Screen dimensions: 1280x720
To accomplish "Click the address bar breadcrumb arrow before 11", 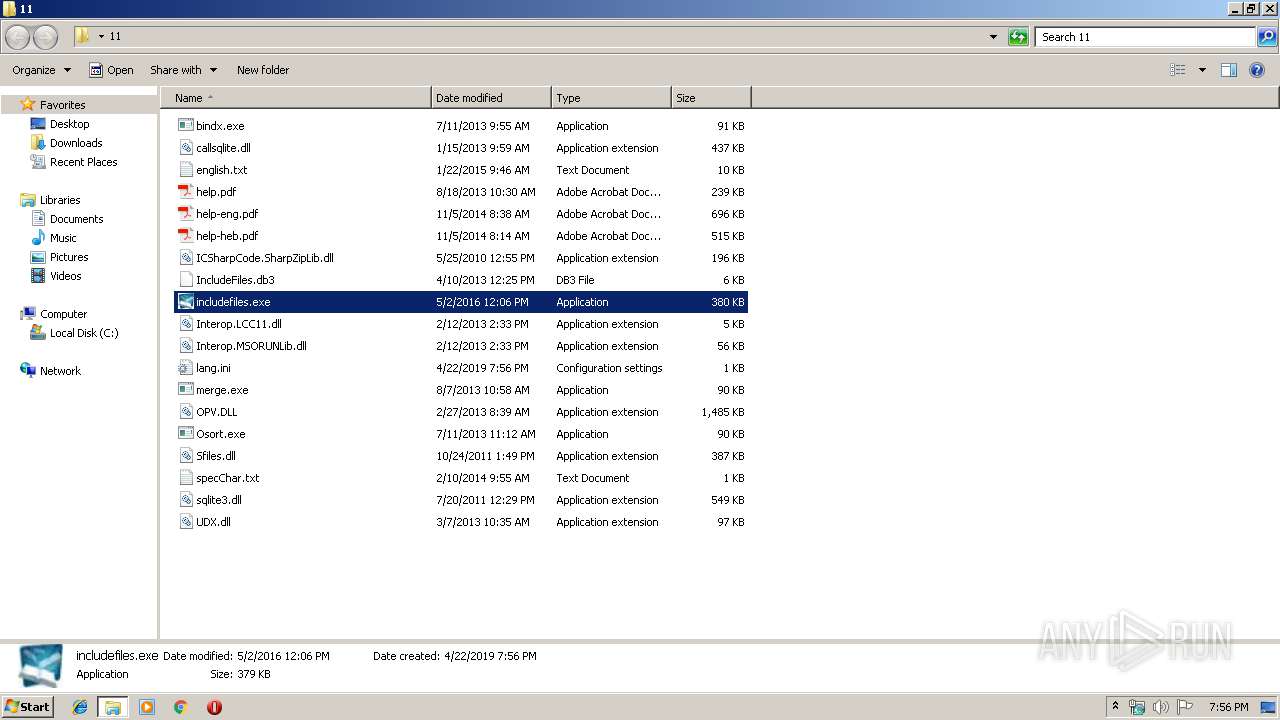I will 101,37.
